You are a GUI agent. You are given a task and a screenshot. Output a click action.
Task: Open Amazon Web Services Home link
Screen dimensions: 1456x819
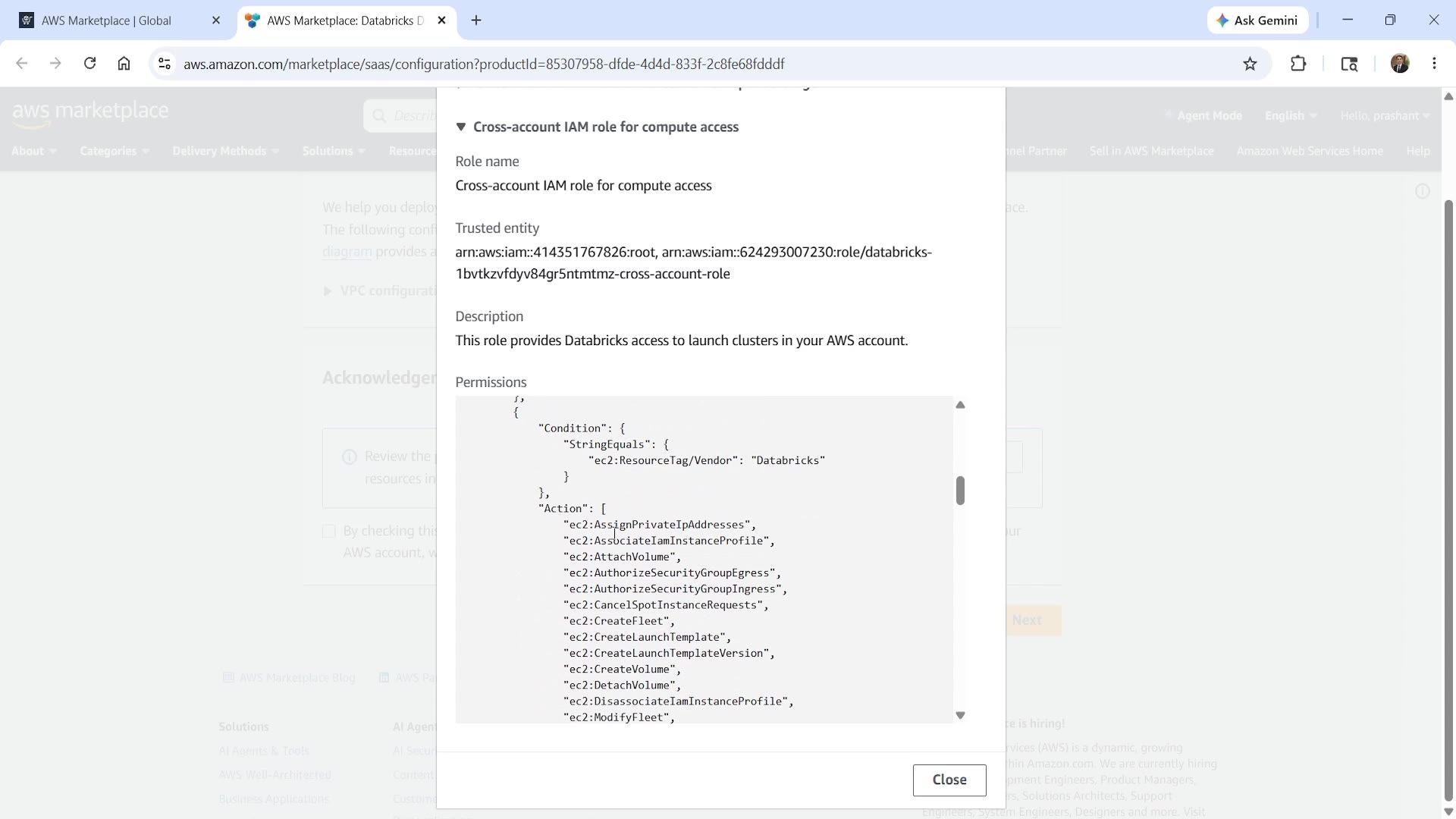tap(1310, 151)
